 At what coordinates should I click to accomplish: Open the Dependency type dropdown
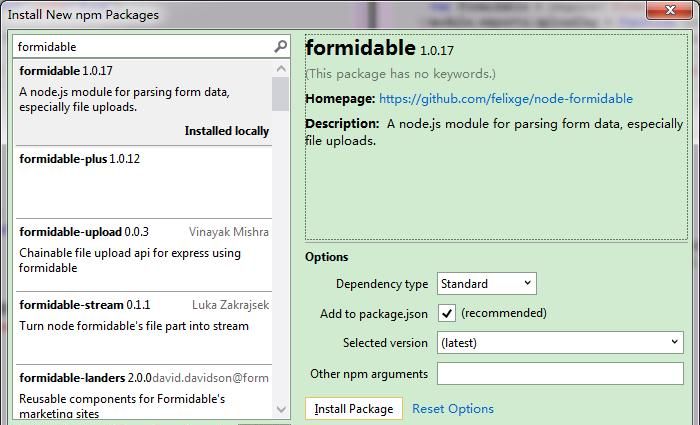487,283
